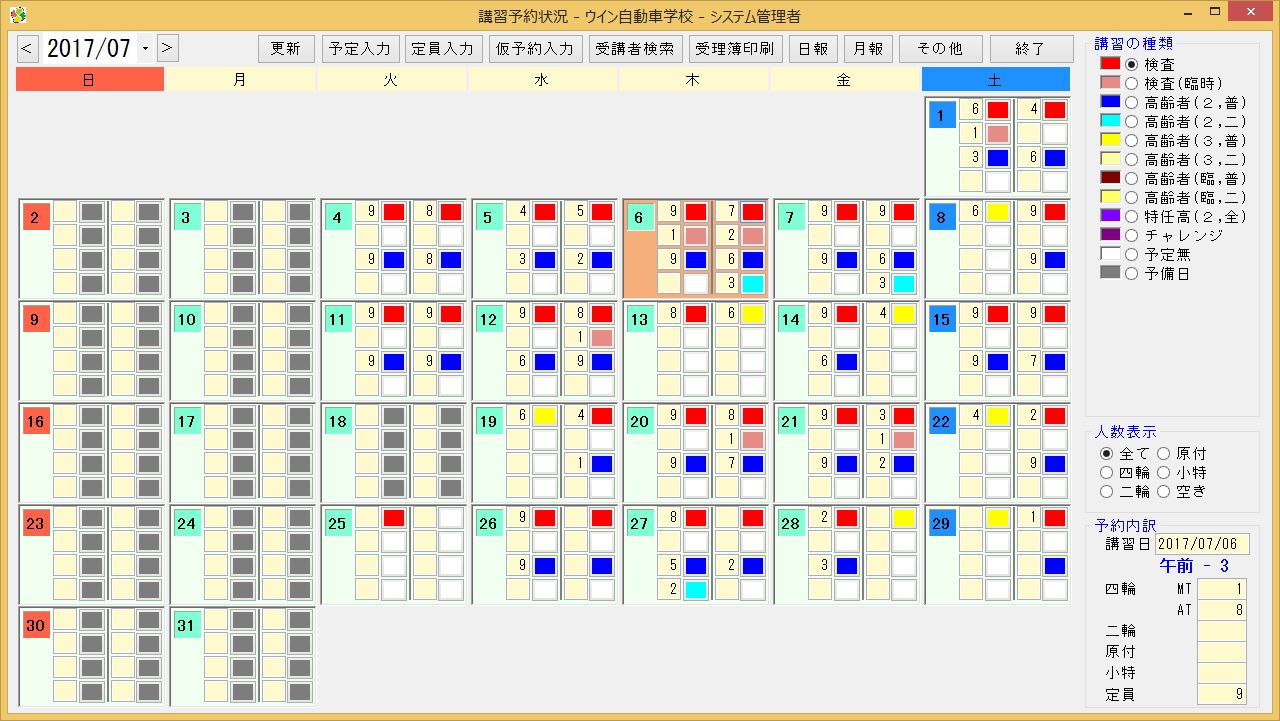Click cyan slot on day 27
Image resolution: width=1280 pixels, height=721 pixels.
(x=696, y=589)
